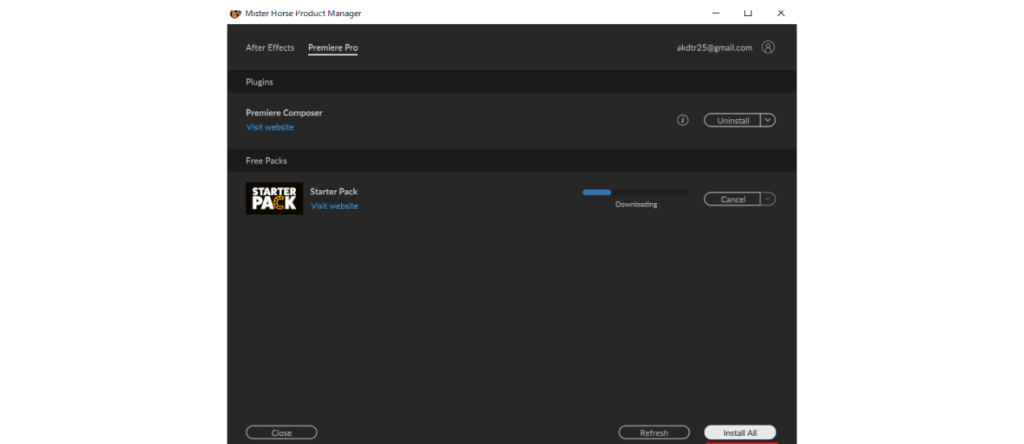Follow Visit website link for Starter Pack
The width and height of the screenshot is (1024, 444).
pos(334,206)
